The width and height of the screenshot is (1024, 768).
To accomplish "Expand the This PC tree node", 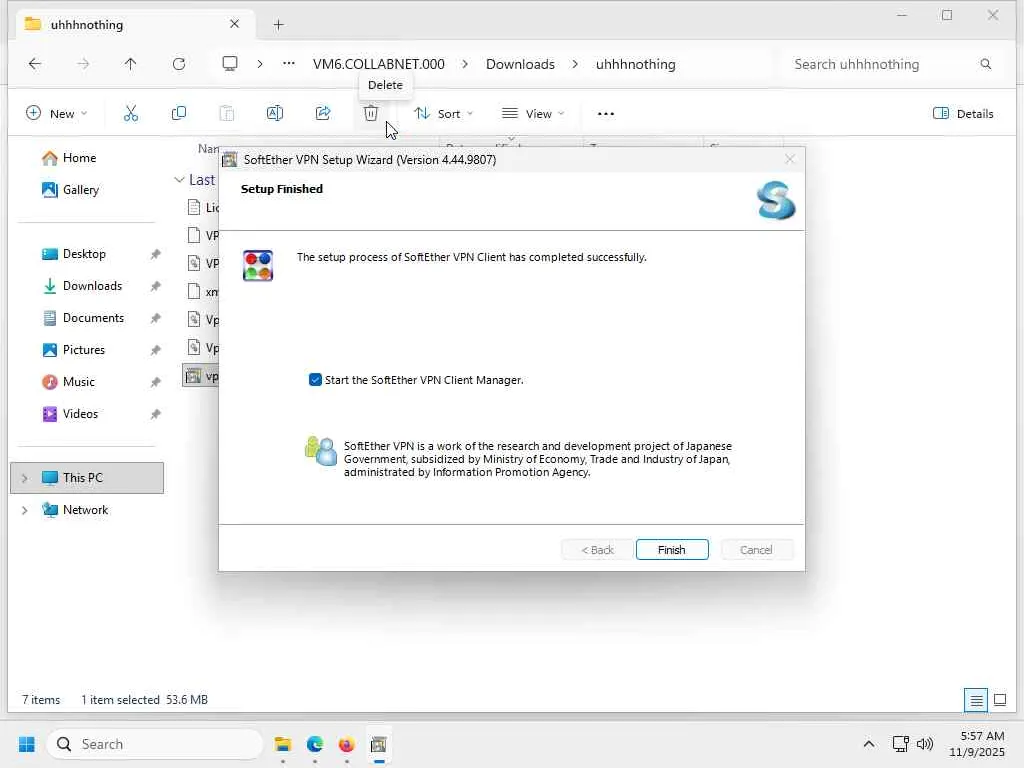I will pyautogui.click(x=24, y=478).
